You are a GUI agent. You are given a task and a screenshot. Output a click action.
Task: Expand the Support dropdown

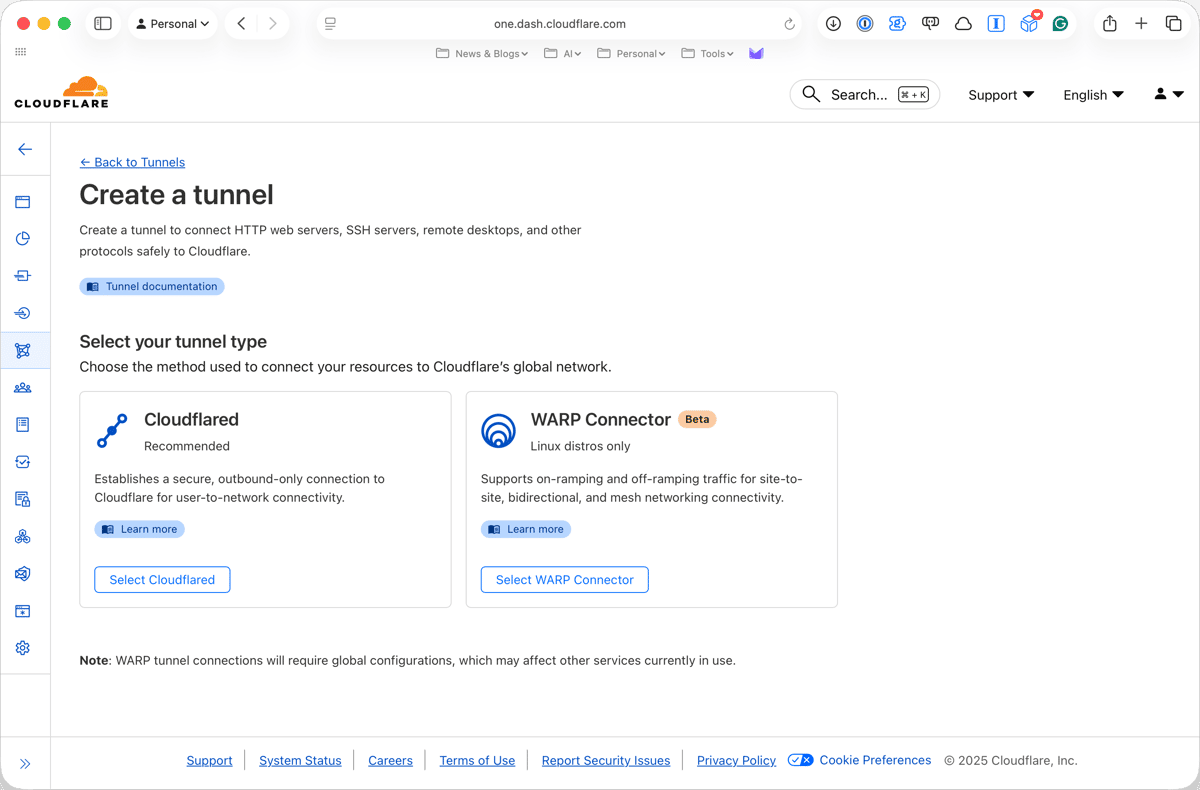click(1000, 95)
